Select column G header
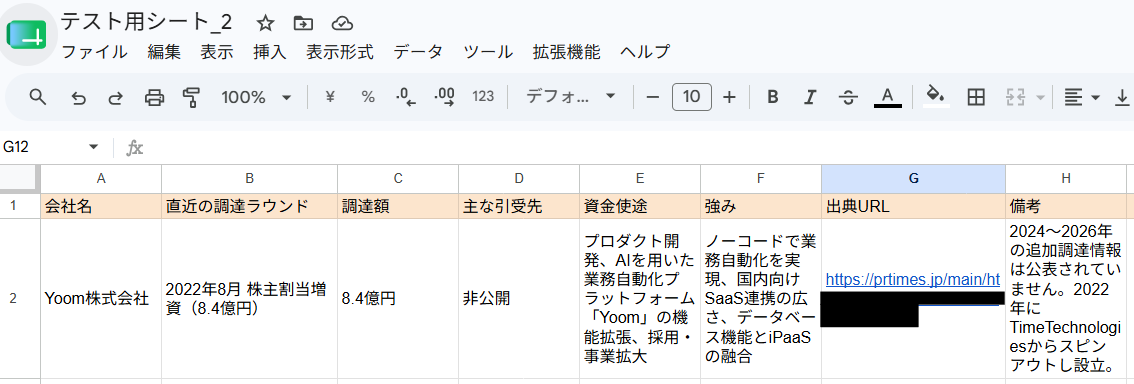Image resolution: width=1134 pixels, height=384 pixels. [913, 179]
